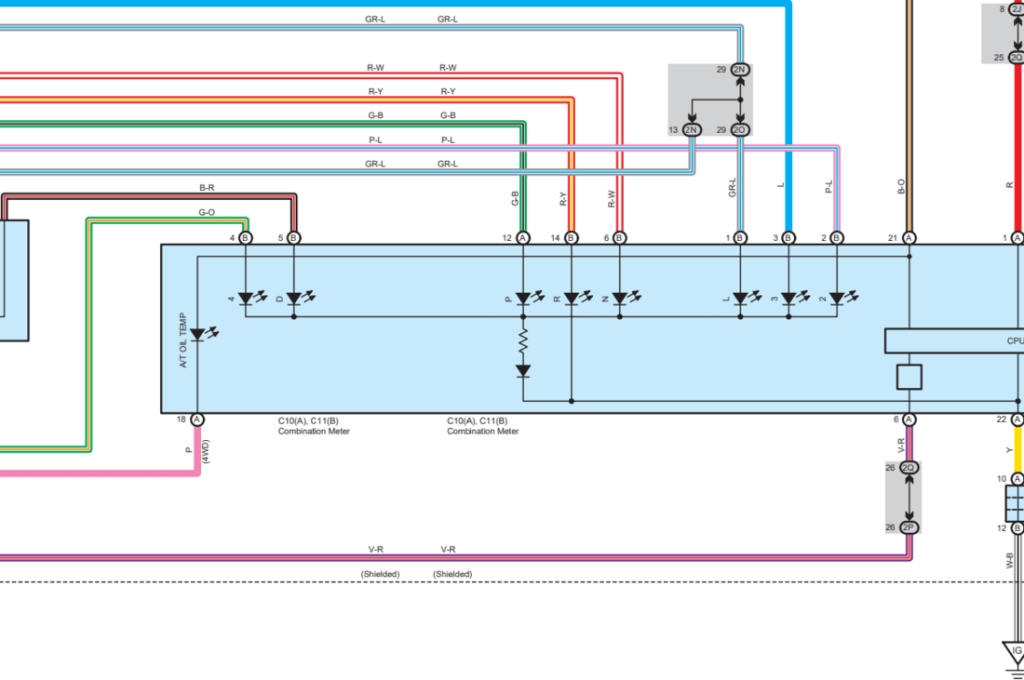Screen dimensions: 1024x680
Task: Click connector junction 2N at terminal 29
Action: click(x=738, y=70)
